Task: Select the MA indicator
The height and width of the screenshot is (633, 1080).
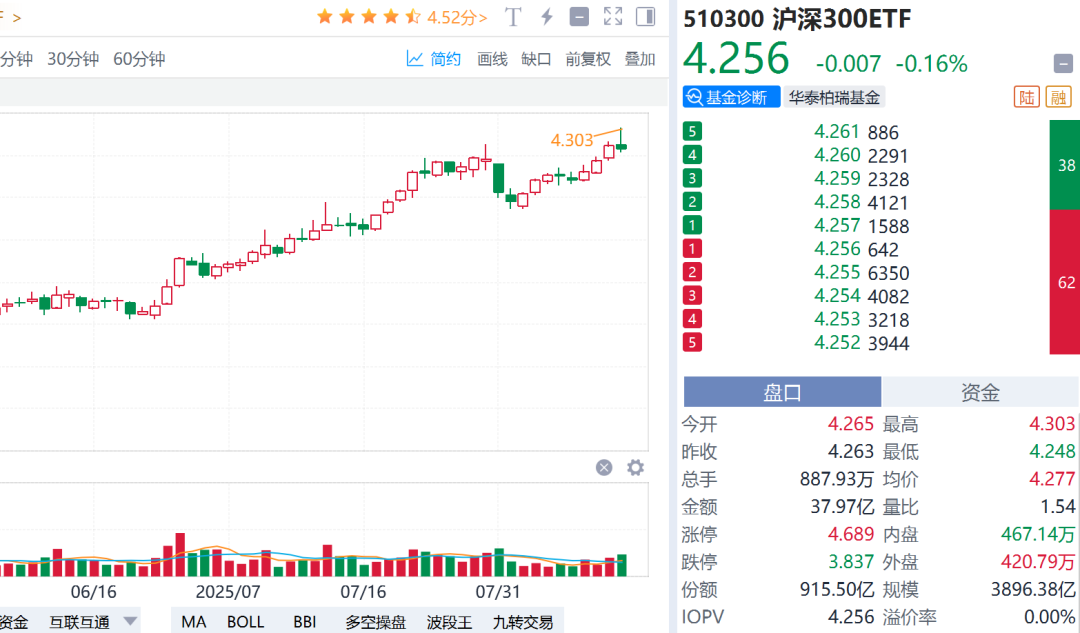Action: click(194, 621)
